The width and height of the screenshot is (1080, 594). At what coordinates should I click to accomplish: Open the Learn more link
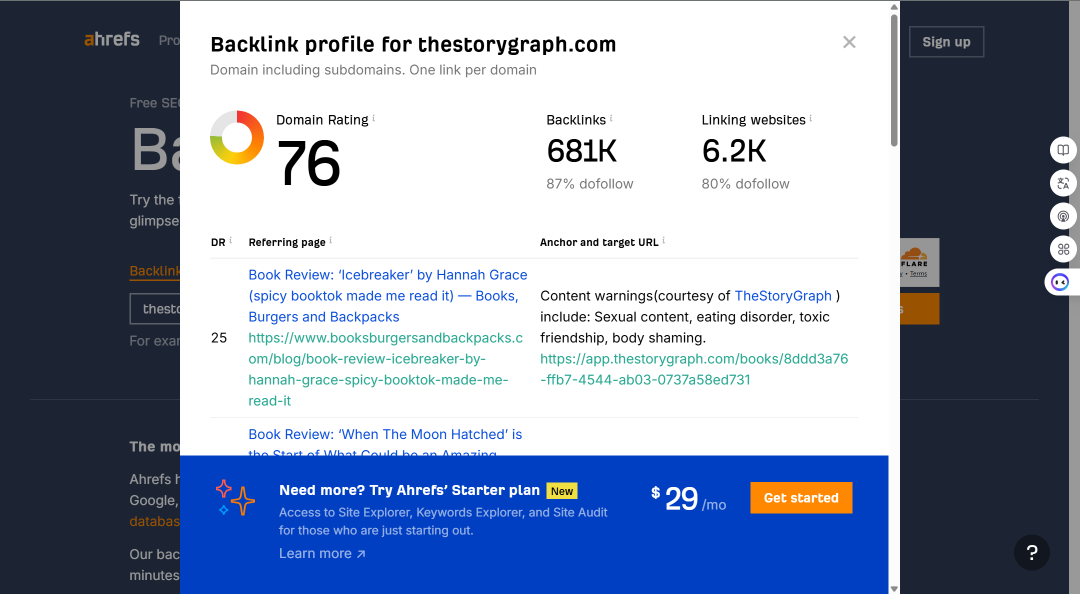click(322, 553)
